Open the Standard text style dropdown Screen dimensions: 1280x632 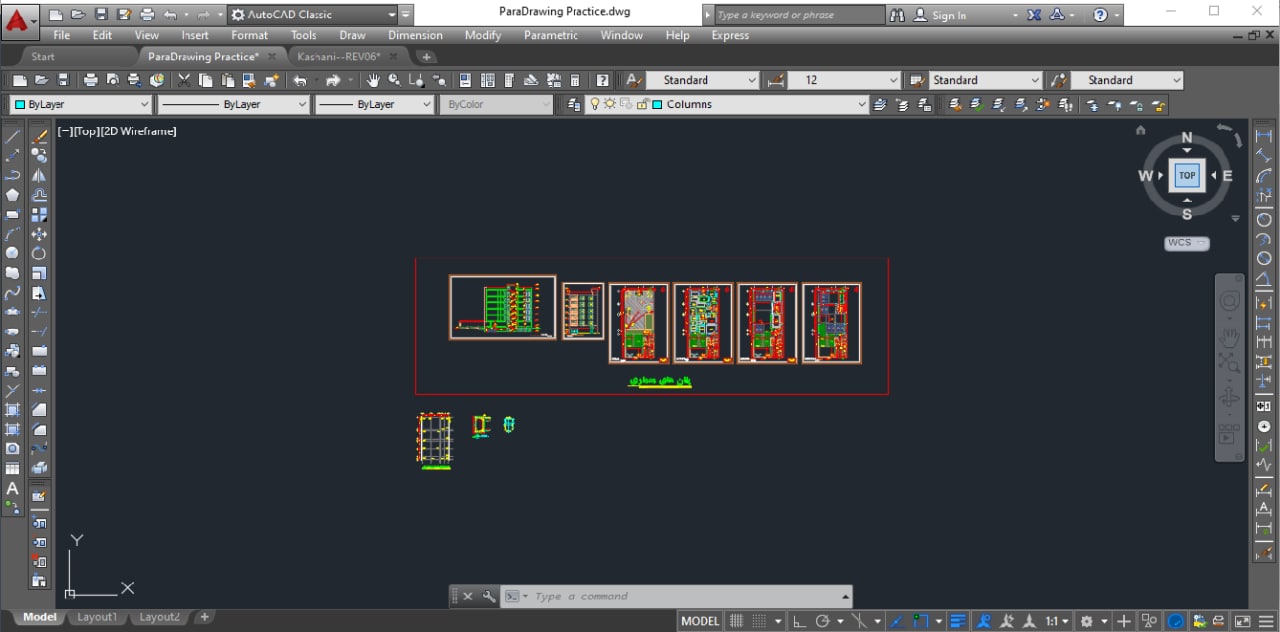pyautogui.click(x=702, y=80)
